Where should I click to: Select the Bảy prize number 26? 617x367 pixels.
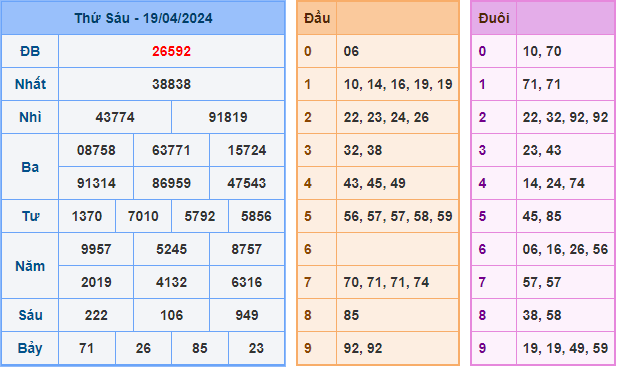143,349
